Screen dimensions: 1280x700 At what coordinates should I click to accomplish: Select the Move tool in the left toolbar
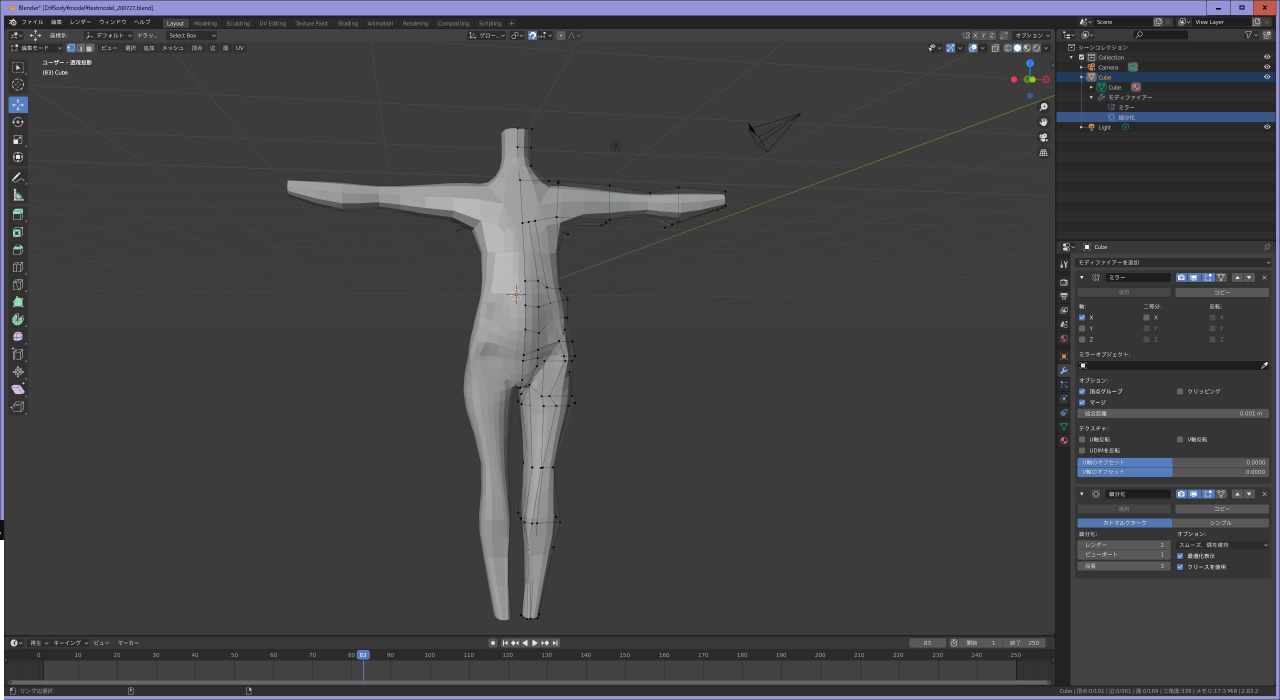[18, 105]
